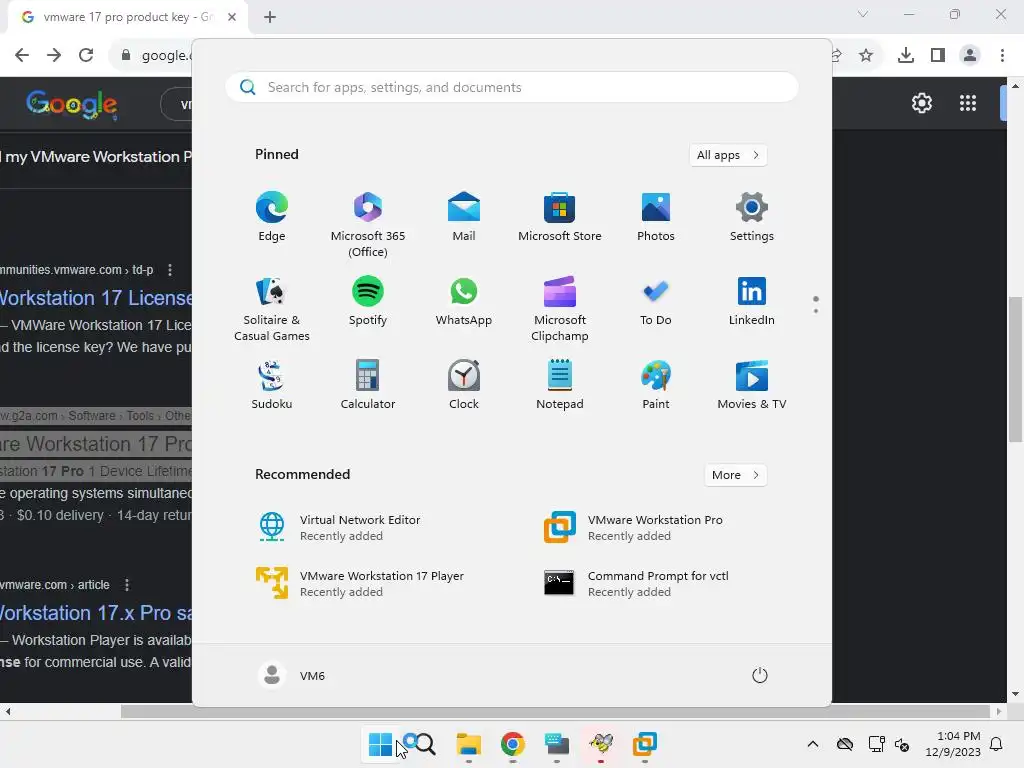The height and width of the screenshot is (768, 1024).
Task: Click the Start menu search box
Action: click(x=512, y=88)
